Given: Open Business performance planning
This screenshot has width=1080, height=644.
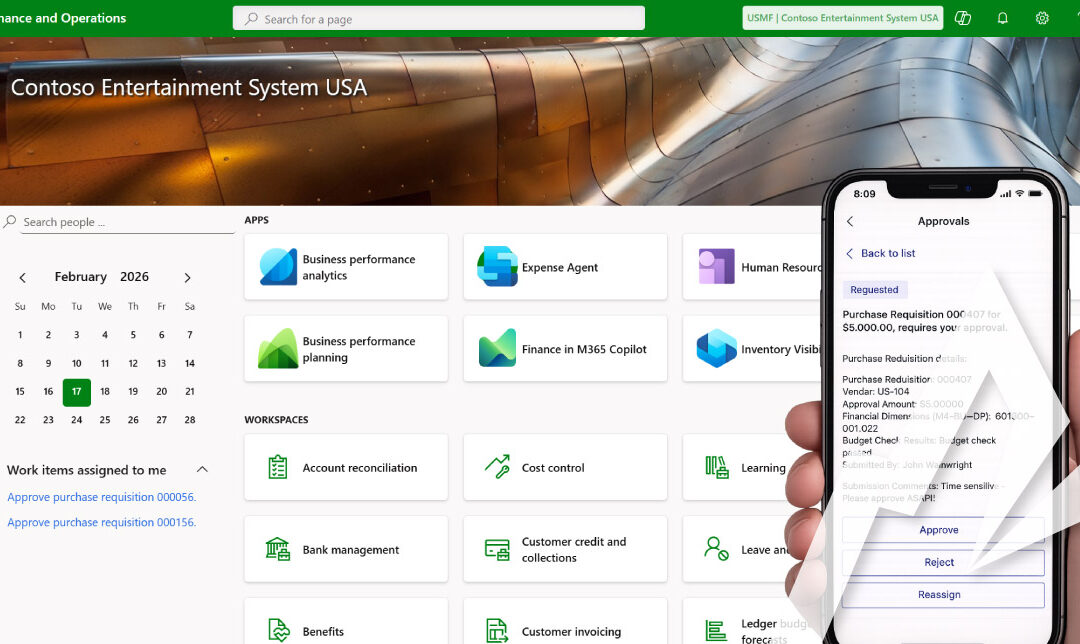Looking at the screenshot, I should pyautogui.click(x=345, y=348).
